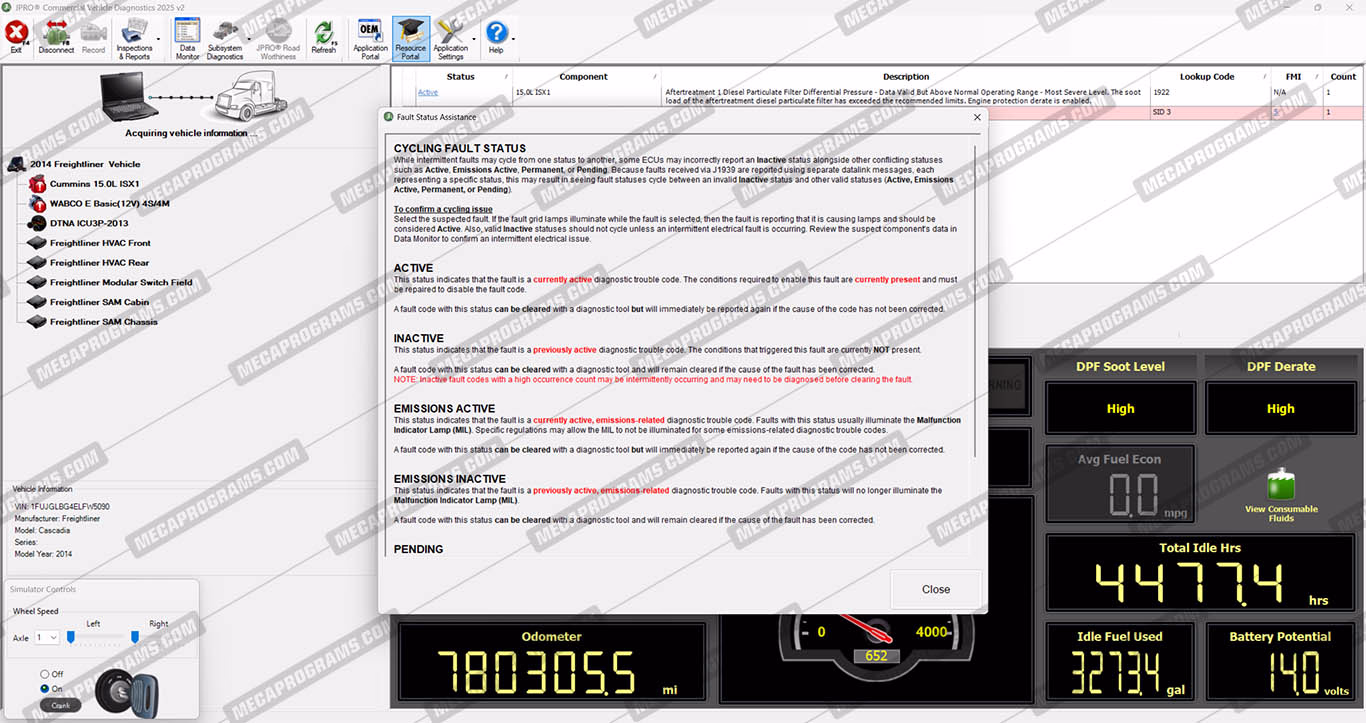Expand the Application Settings dropdown arrow

[473, 41]
